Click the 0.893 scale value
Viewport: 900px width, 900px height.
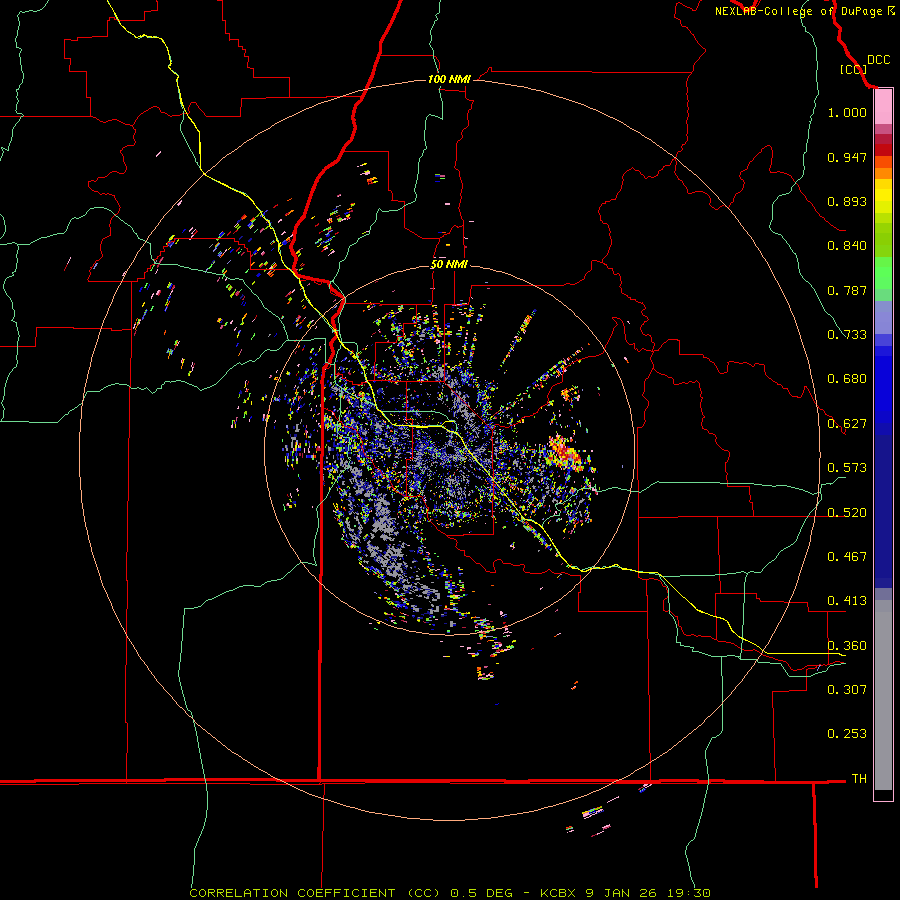[847, 201]
